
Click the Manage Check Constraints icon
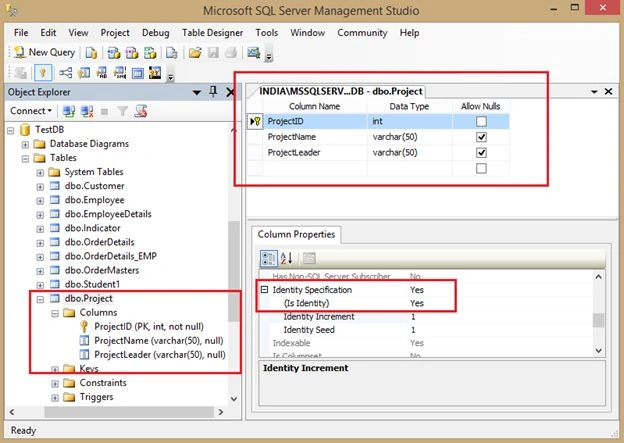pos(138,73)
